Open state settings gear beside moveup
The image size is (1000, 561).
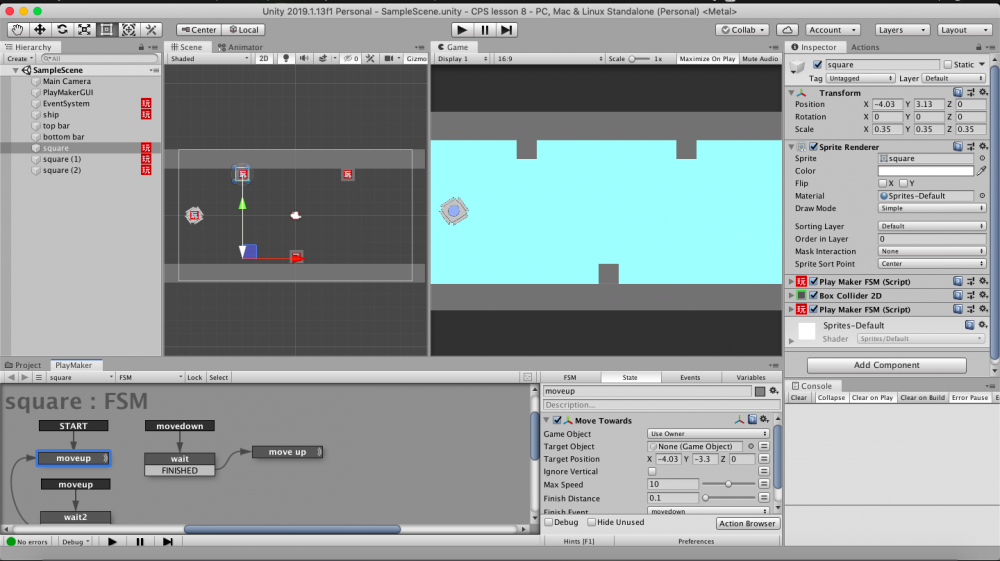pyautogui.click(x=774, y=391)
